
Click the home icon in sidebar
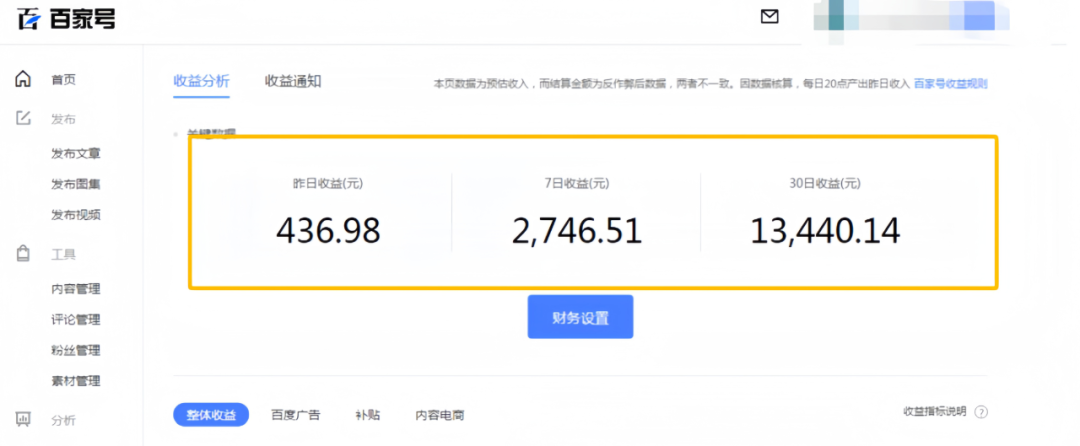pyautogui.click(x=23, y=80)
